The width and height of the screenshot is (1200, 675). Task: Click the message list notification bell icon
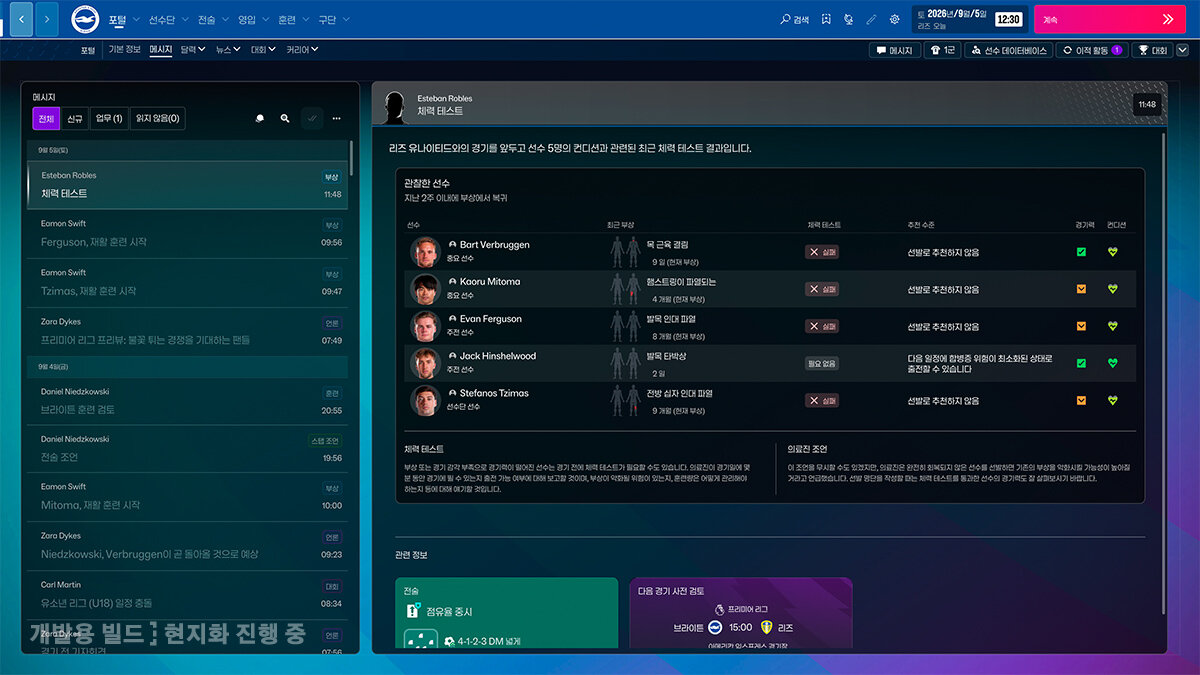(260, 118)
